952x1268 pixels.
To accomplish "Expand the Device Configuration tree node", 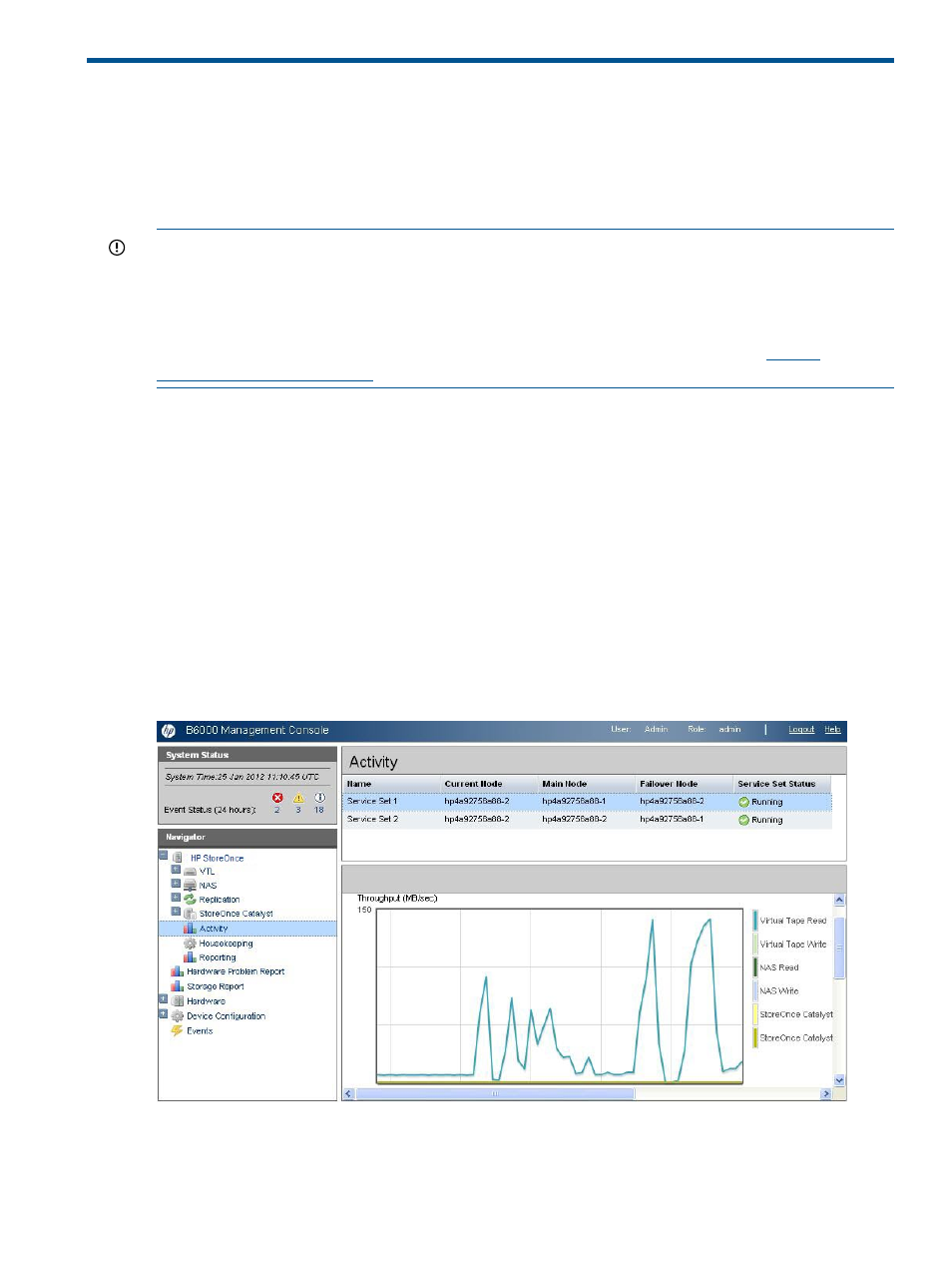I will (164, 1013).
